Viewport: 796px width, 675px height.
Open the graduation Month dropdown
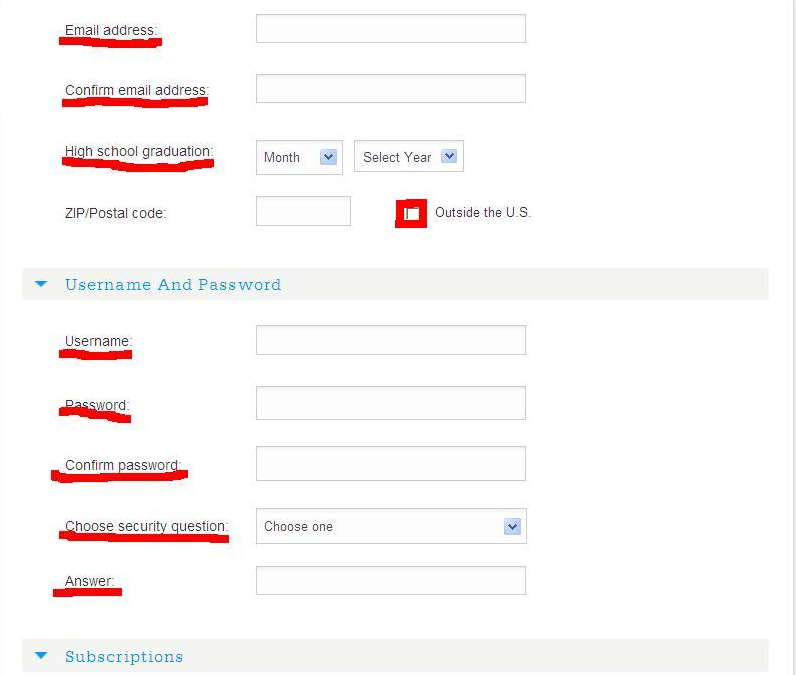[299, 157]
